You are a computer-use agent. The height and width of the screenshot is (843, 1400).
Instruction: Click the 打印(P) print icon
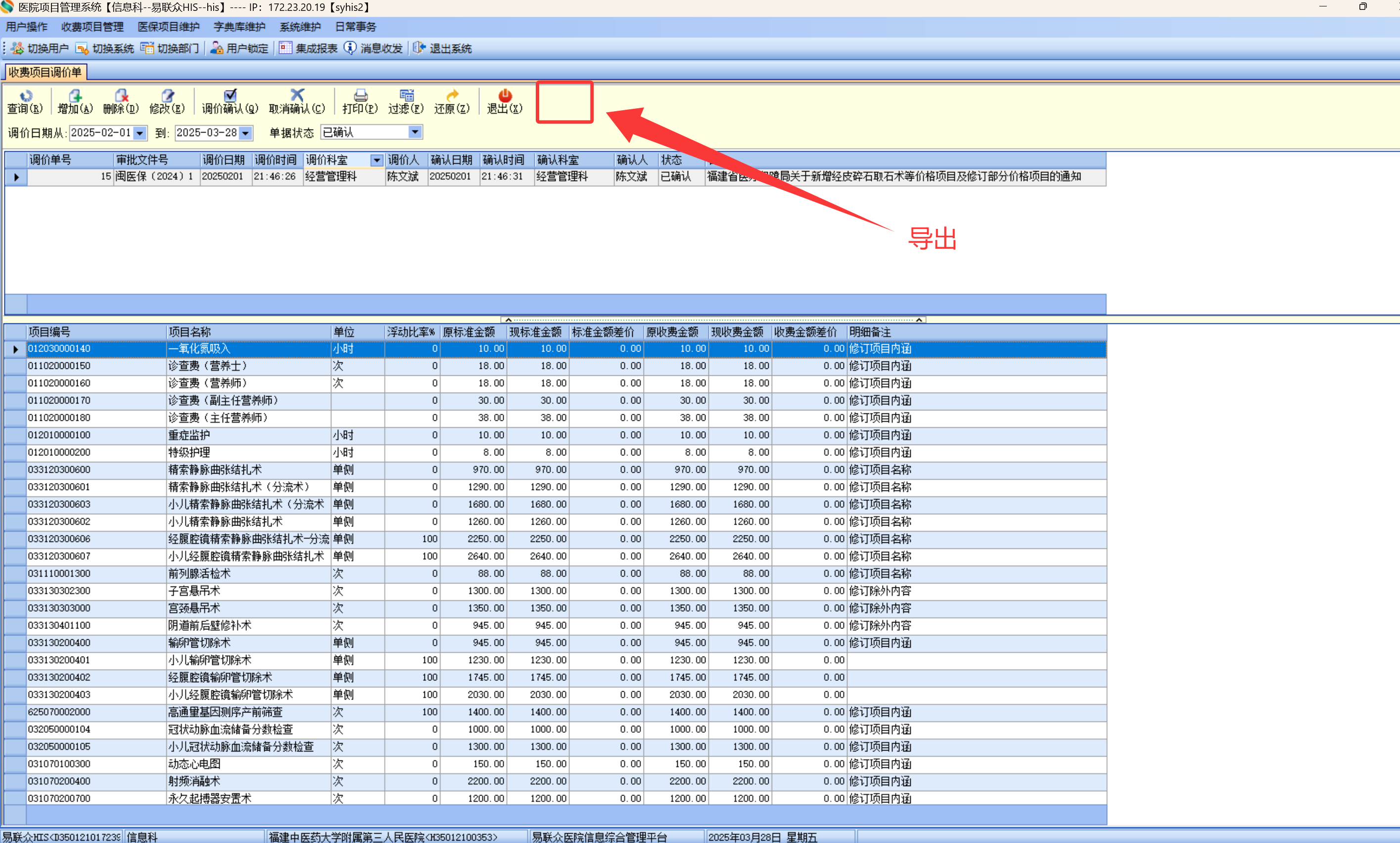[360, 95]
